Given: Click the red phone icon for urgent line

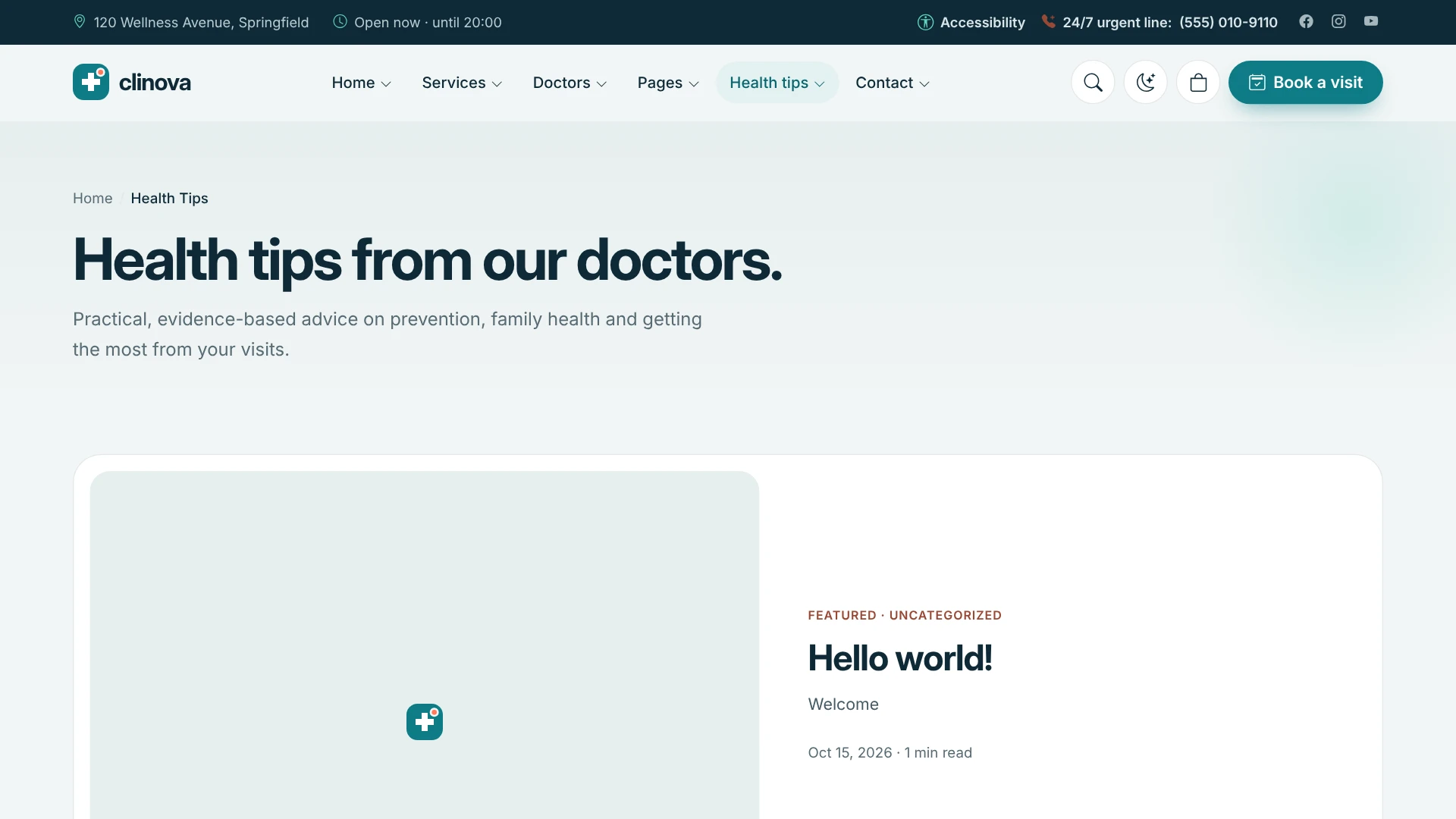Looking at the screenshot, I should coord(1048,21).
